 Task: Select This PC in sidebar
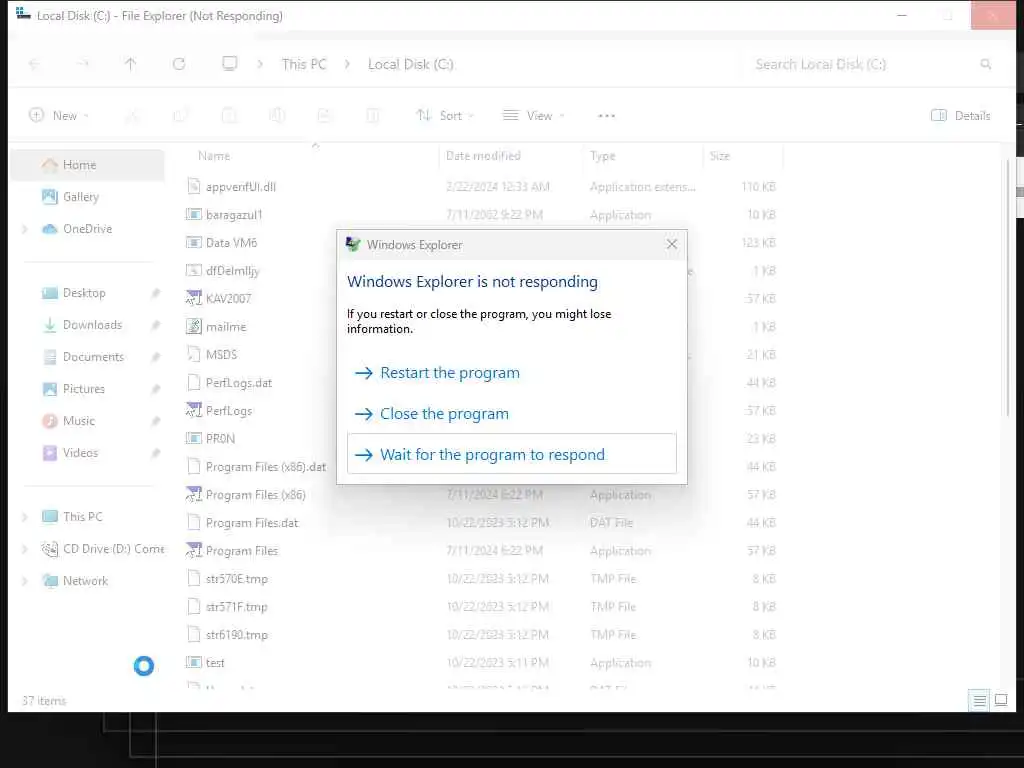coord(83,517)
